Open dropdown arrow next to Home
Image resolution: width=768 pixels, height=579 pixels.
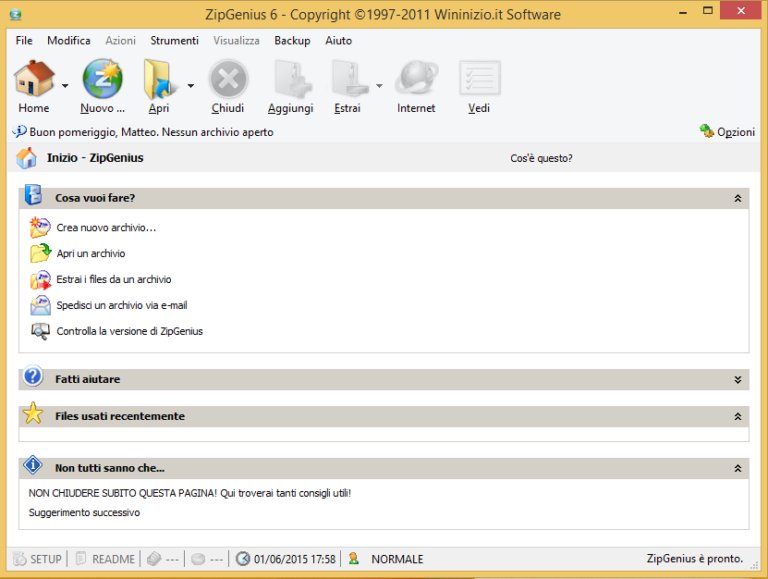click(x=65, y=86)
